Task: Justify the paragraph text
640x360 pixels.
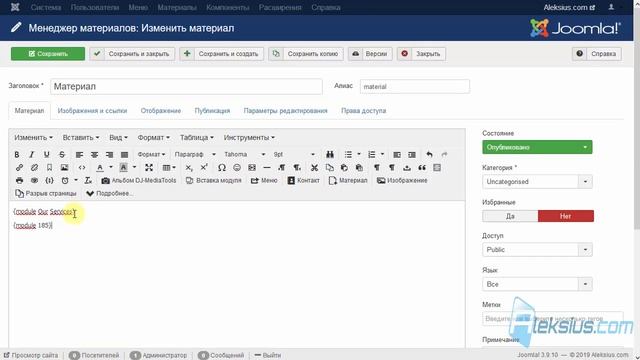Action: point(124,155)
